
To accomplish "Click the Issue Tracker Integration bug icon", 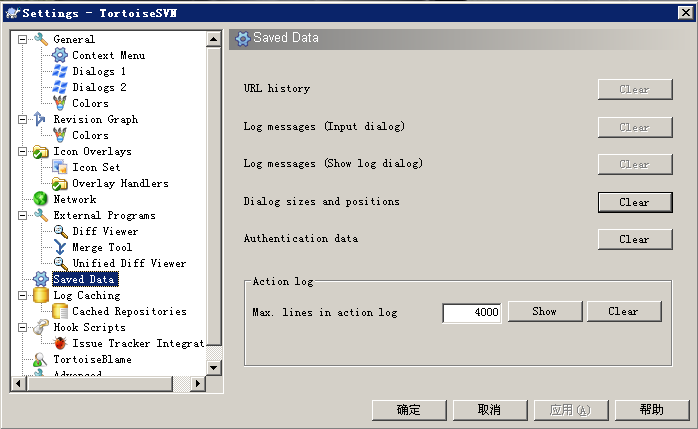I will point(60,343).
